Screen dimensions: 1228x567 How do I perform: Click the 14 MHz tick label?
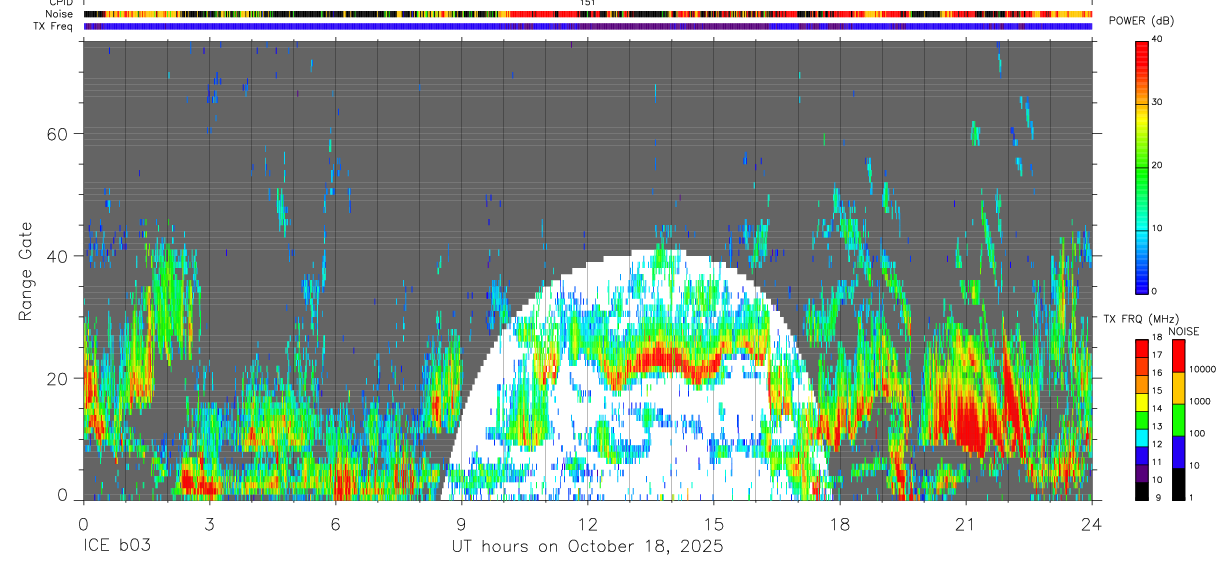(x=1157, y=409)
